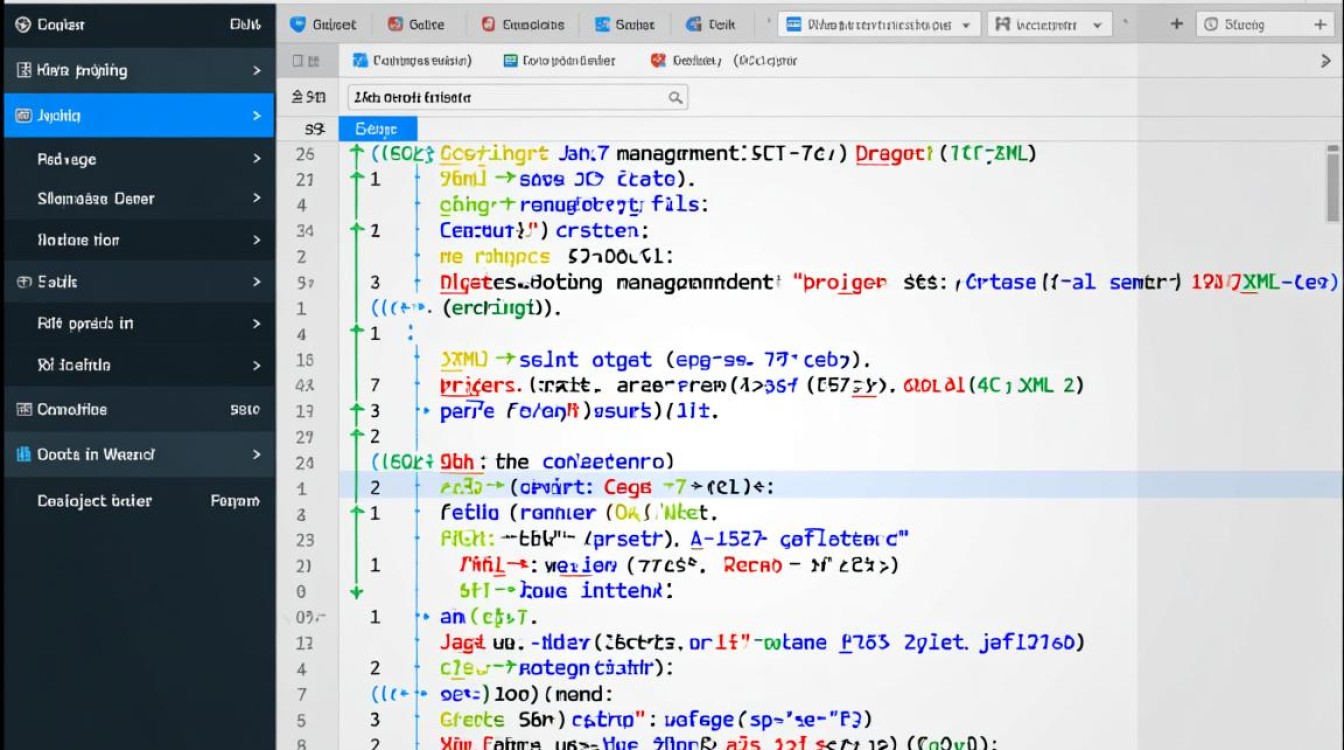
Task: Open the dropdown arrow on the wide blue-icon tab selector
Action: pos(966,25)
